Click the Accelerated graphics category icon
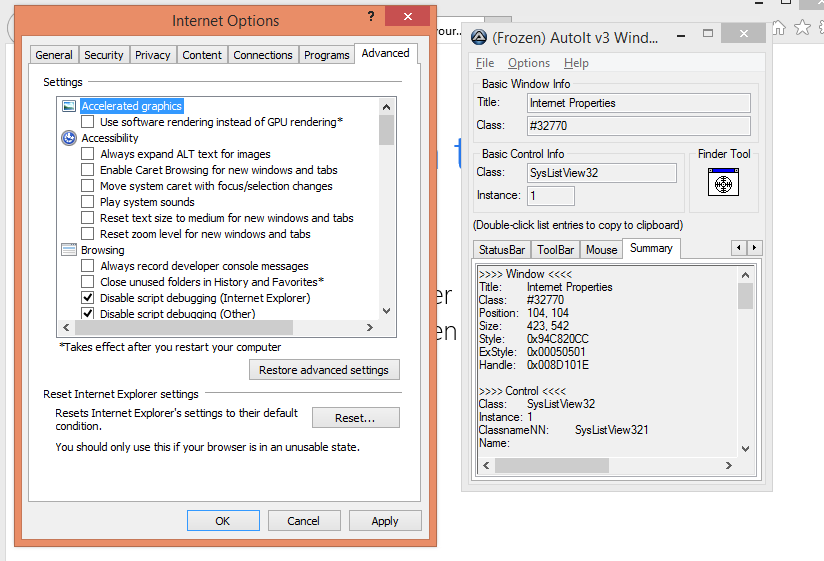824x561 pixels. click(69, 106)
